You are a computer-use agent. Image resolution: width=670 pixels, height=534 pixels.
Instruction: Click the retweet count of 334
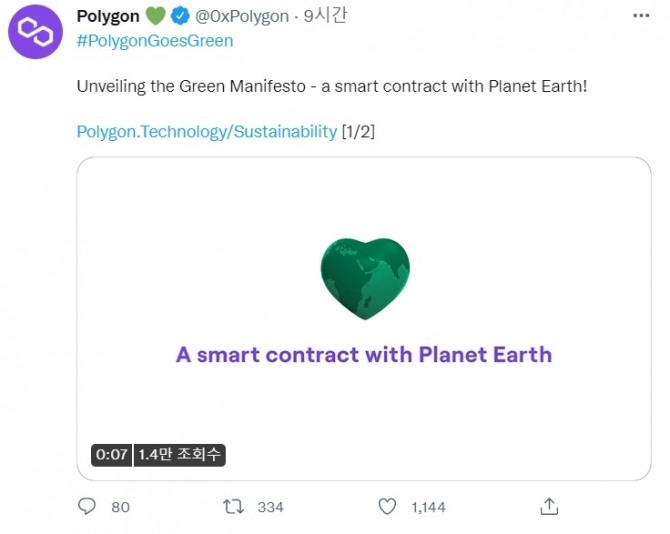point(270,507)
